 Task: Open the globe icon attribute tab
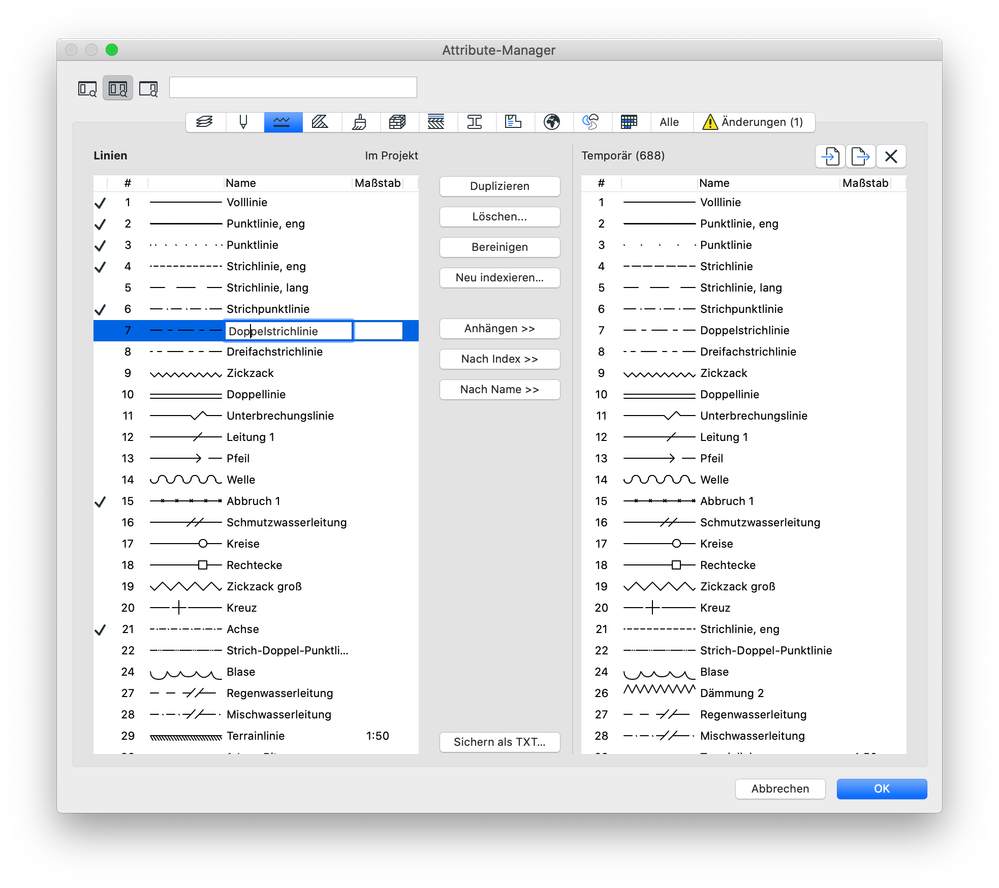552,122
